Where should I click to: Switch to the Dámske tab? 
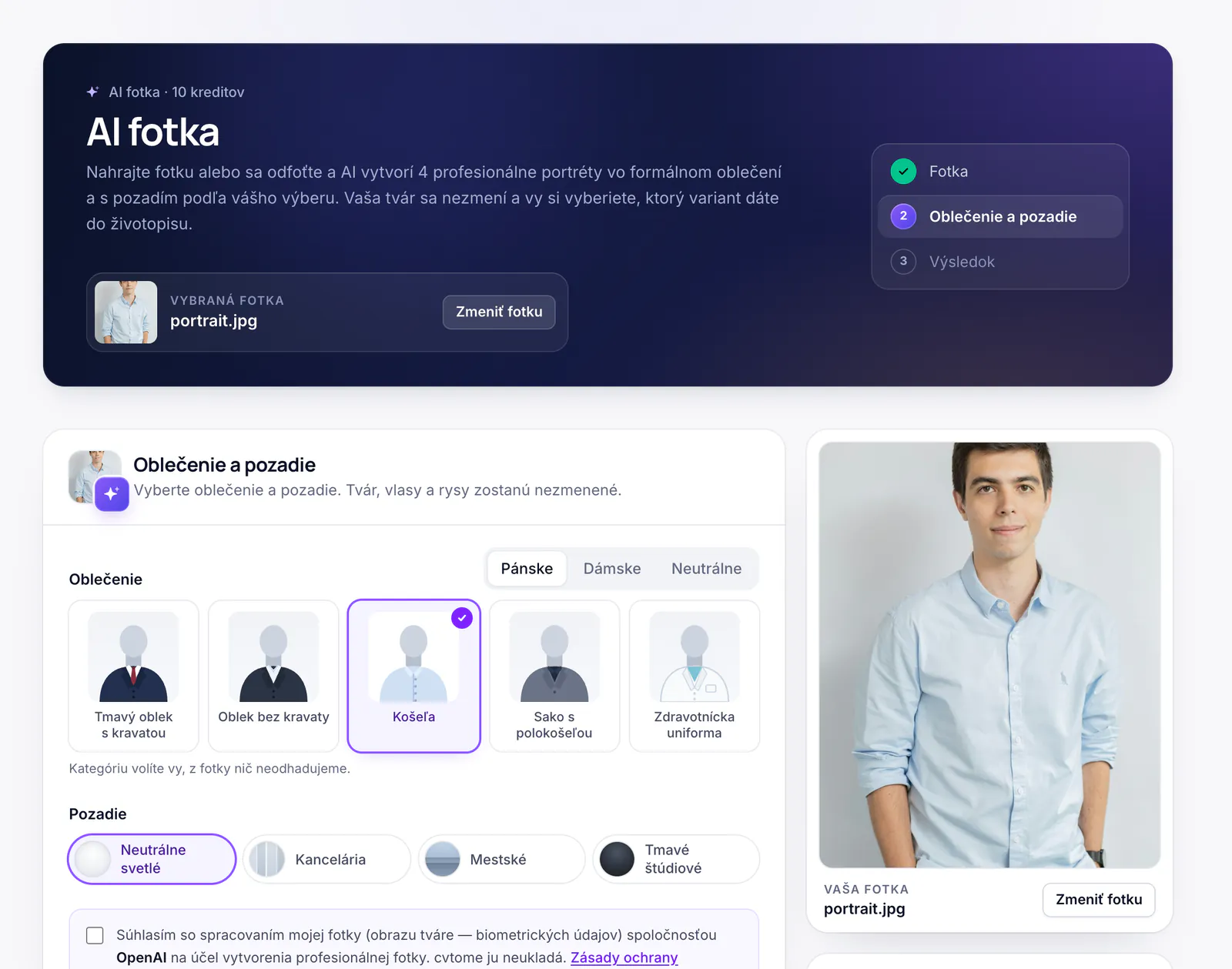click(612, 569)
